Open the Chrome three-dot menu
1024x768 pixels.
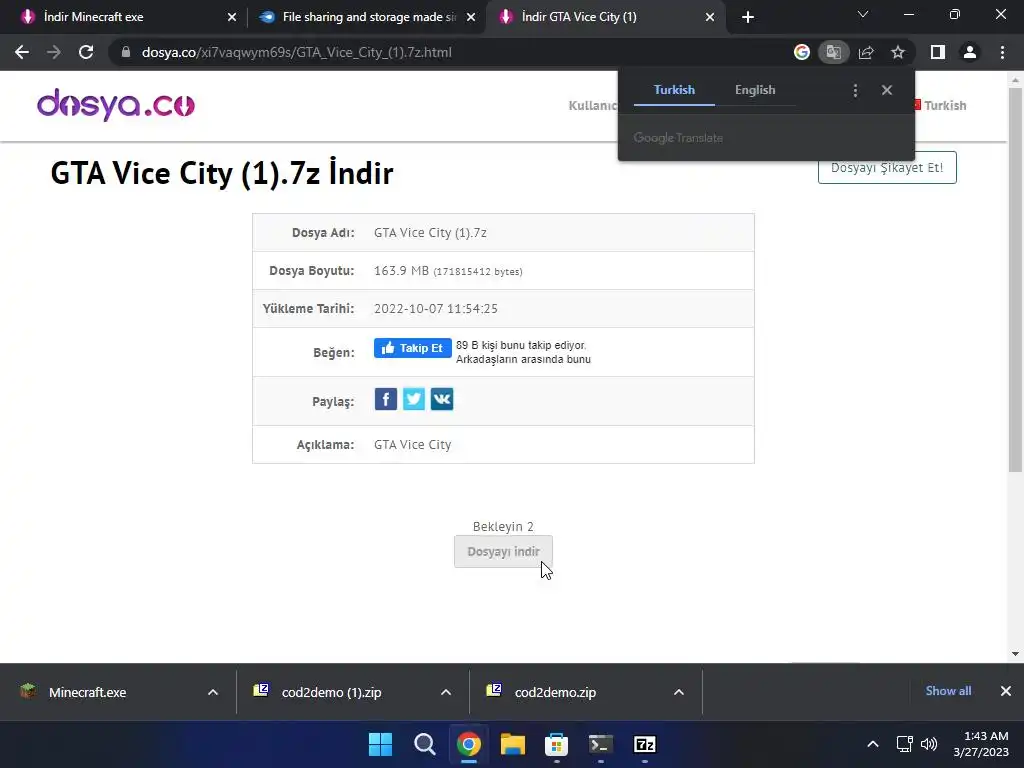coord(1002,52)
